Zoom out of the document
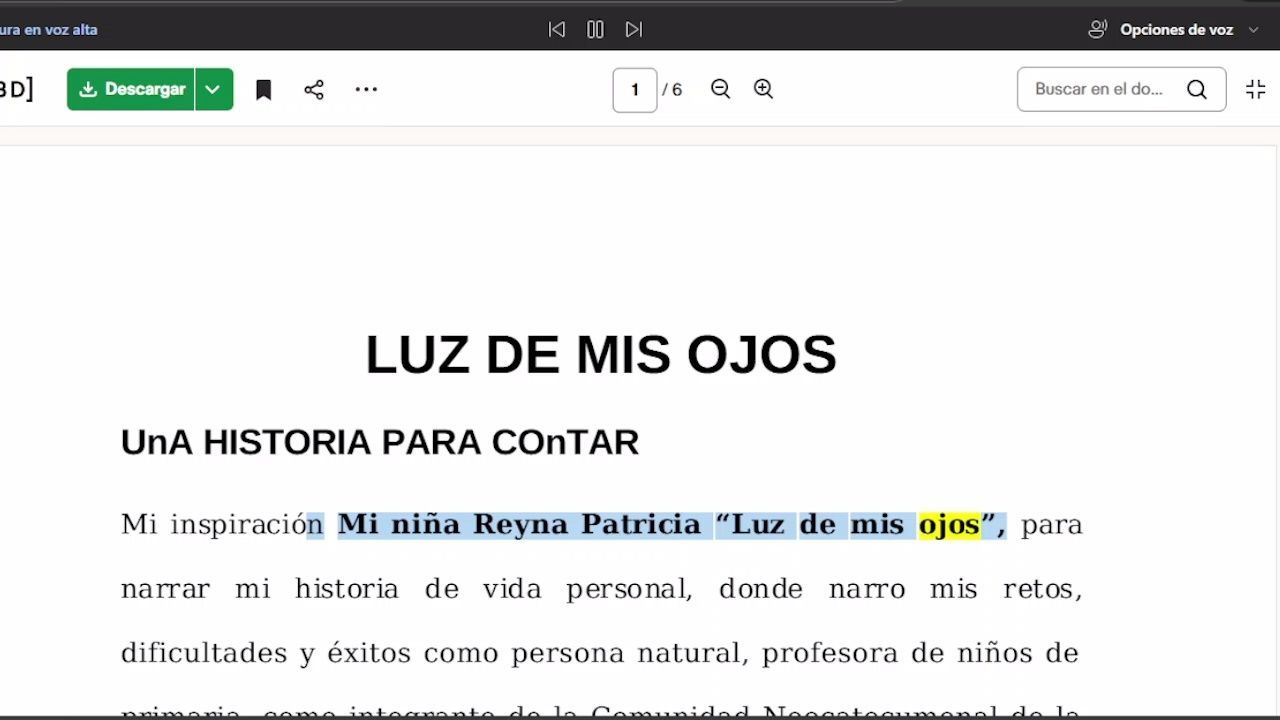The width and height of the screenshot is (1280, 720). (x=720, y=89)
